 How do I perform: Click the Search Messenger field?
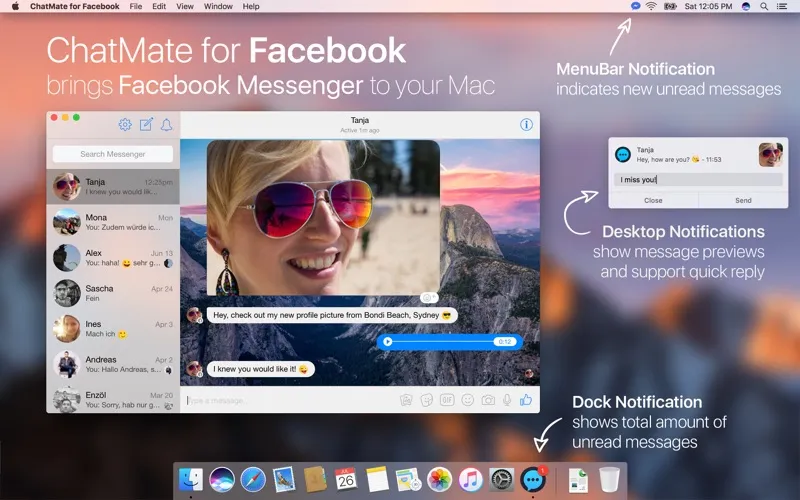click(x=113, y=154)
